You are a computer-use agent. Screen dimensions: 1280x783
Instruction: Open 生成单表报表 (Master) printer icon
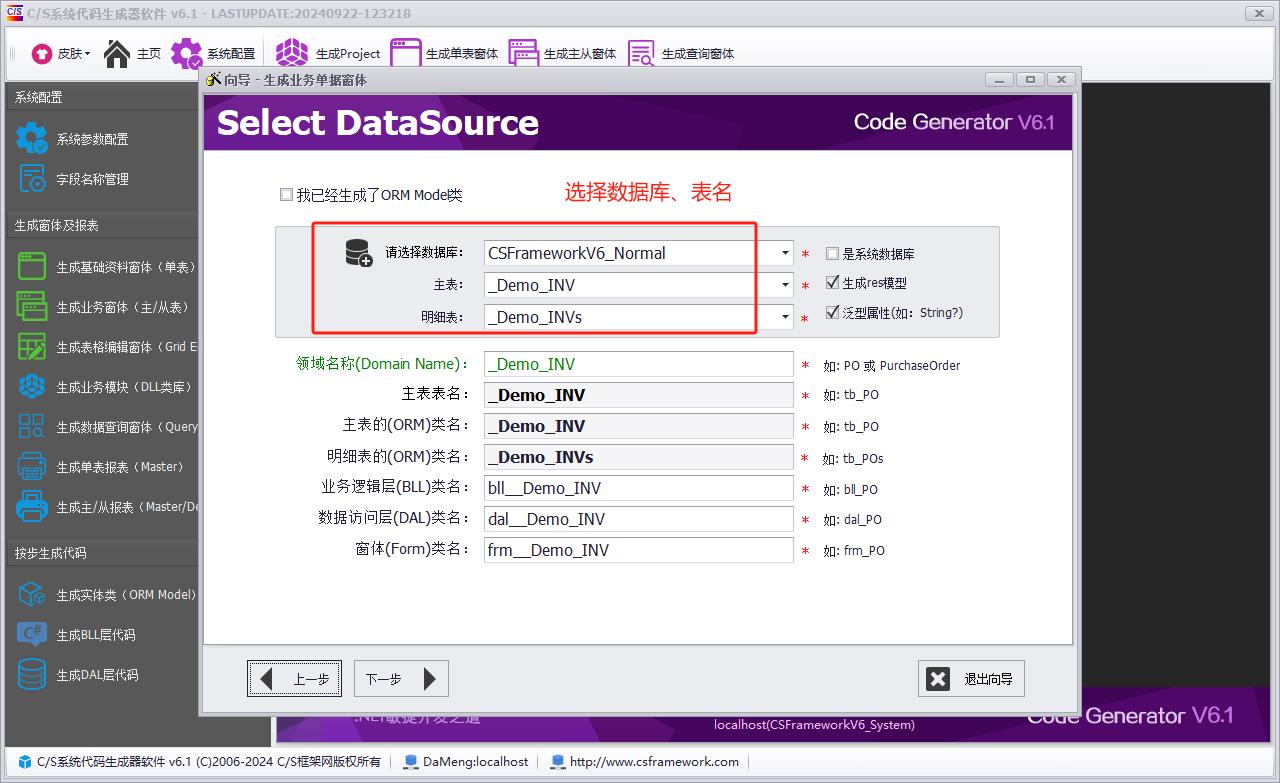[x=32, y=467]
